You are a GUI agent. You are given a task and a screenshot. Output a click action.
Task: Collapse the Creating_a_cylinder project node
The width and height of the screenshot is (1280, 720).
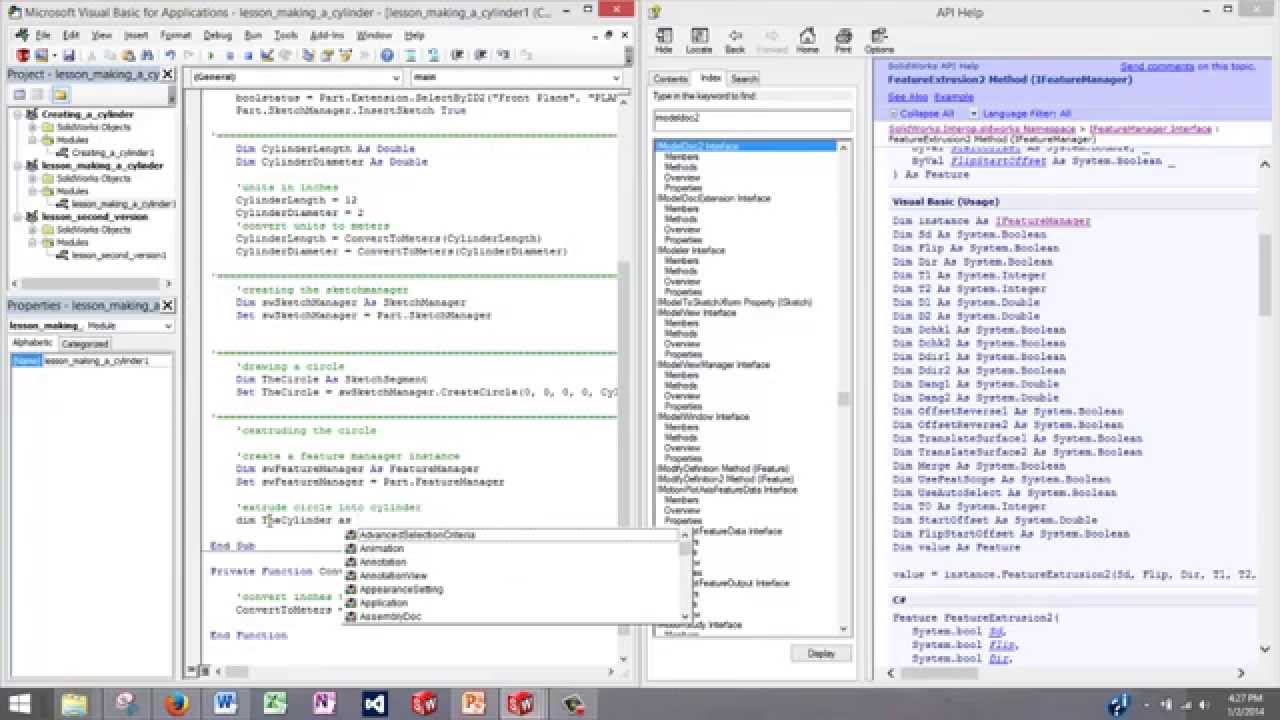click(x=19, y=115)
